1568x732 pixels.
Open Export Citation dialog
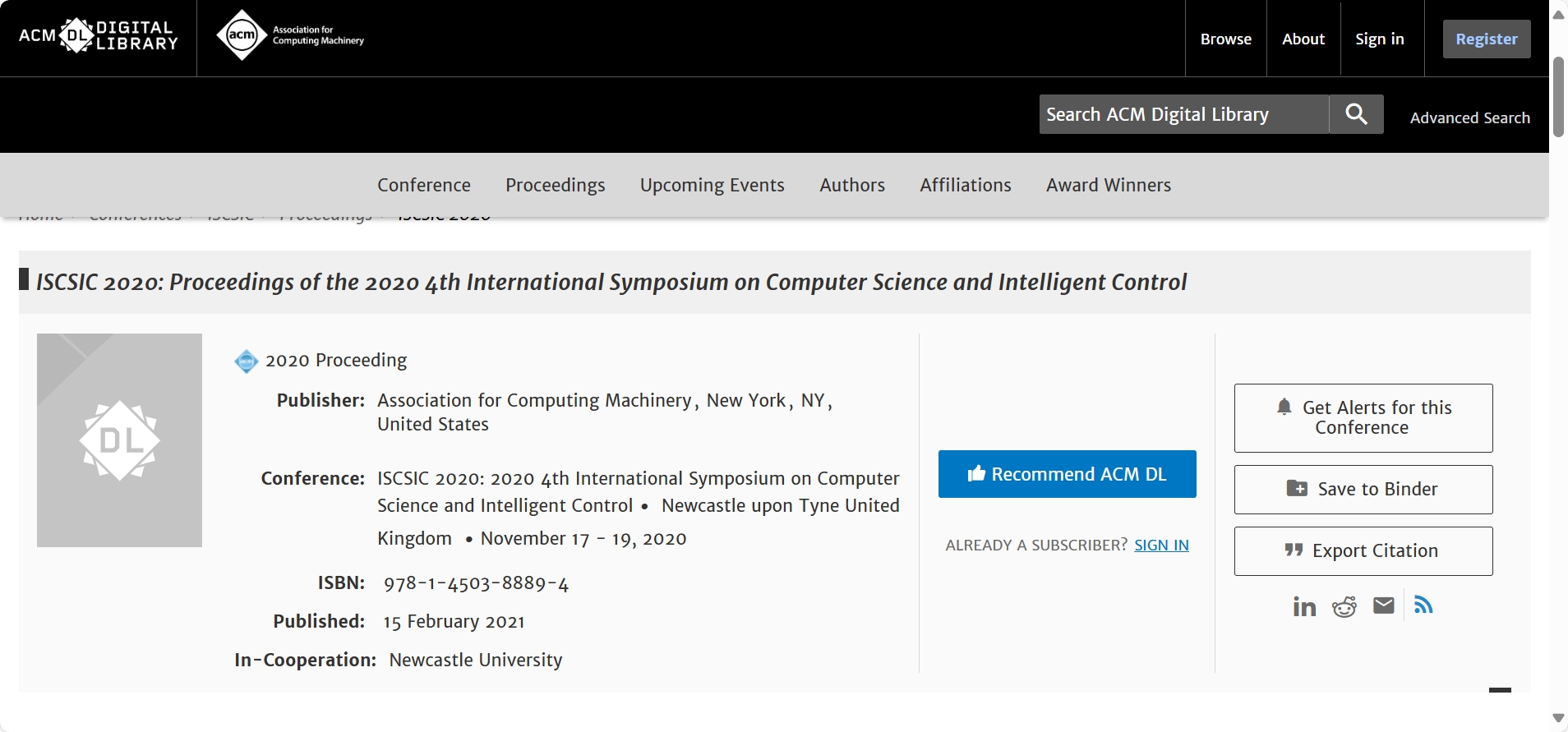tap(1363, 550)
